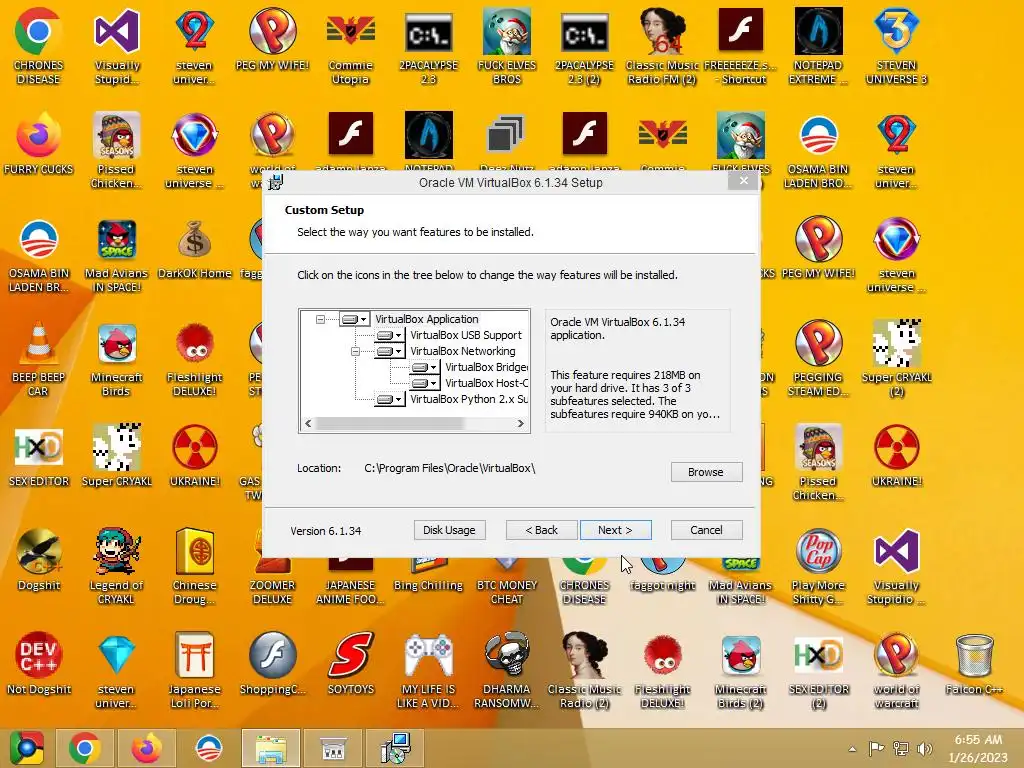Select the Visually Stupid desktop icon, top row
1024x768 pixels.
tap(116, 47)
